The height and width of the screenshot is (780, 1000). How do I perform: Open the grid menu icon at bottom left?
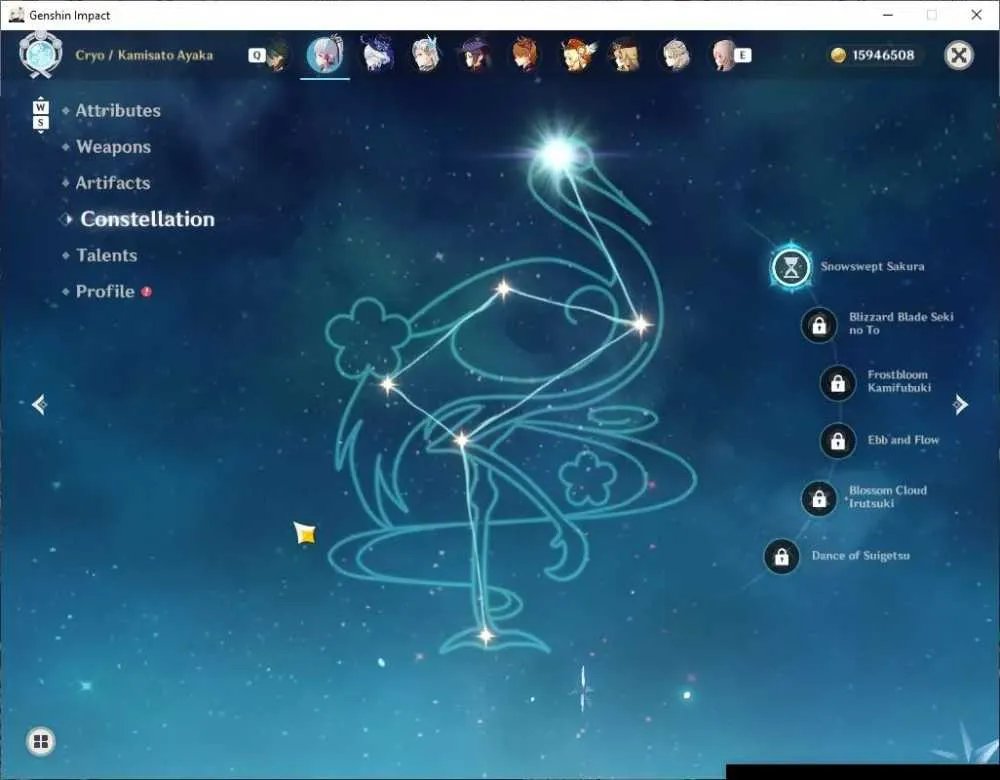click(41, 741)
